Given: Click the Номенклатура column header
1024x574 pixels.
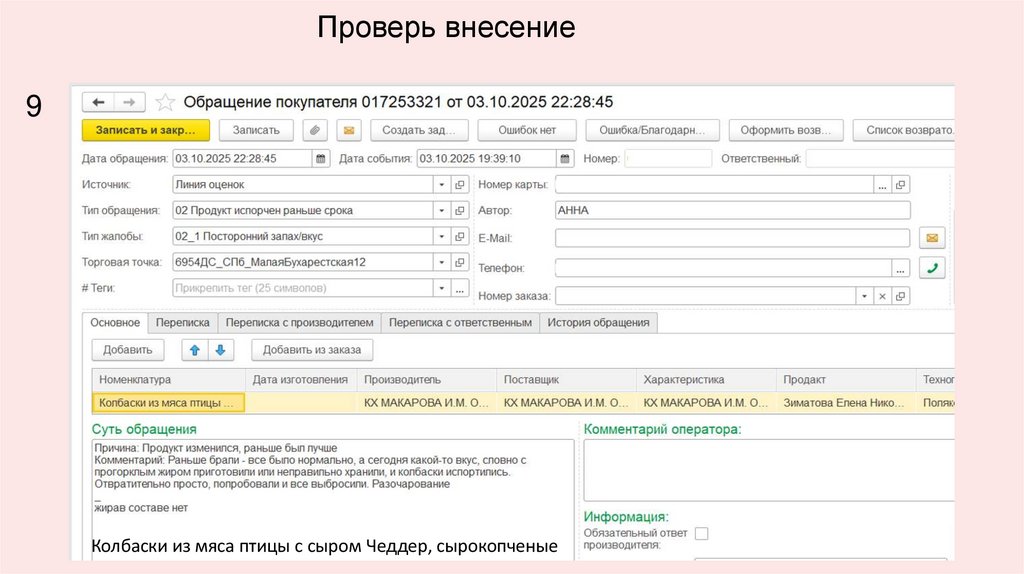Looking at the screenshot, I should 168,379.
